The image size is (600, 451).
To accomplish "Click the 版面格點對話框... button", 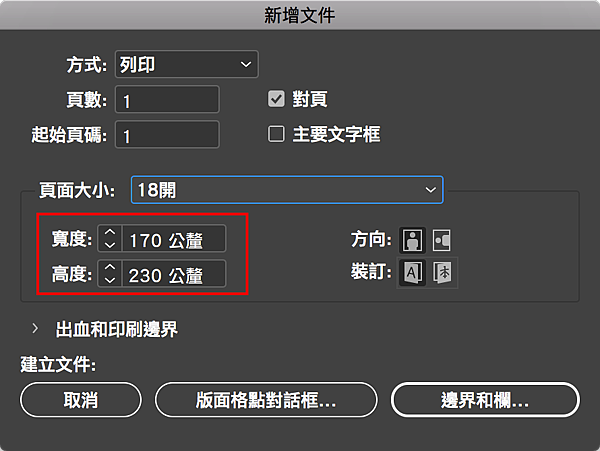I will tap(266, 400).
